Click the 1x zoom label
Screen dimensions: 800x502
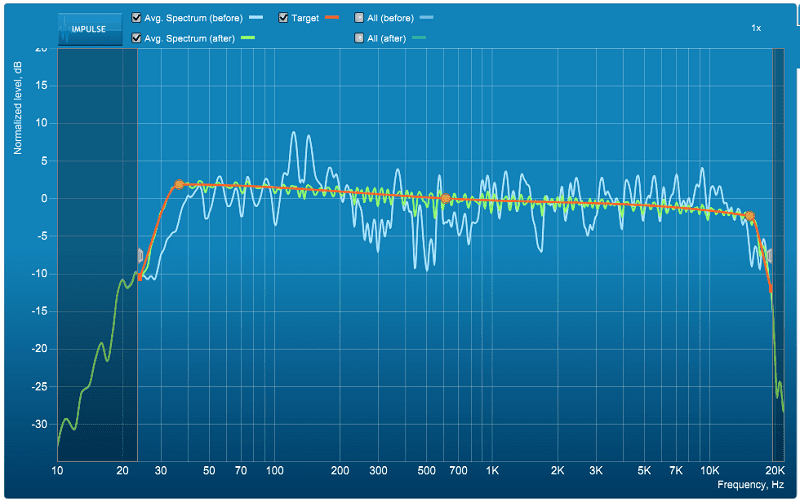tap(756, 28)
